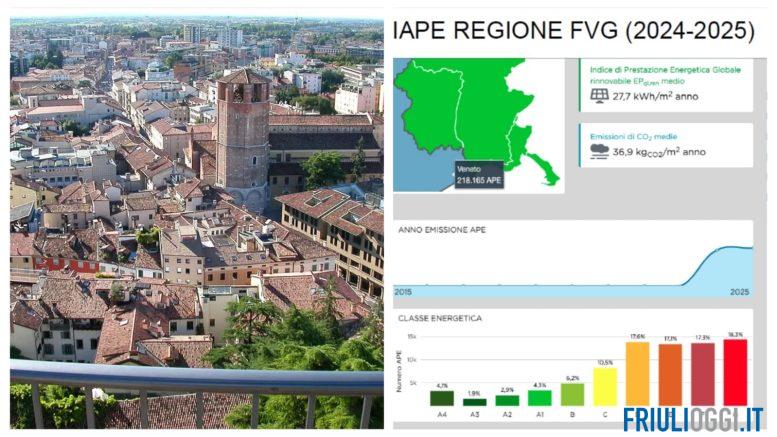777x437 pixels.
Task: Click the A3 energy class bar
Action: click(x=474, y=401)
